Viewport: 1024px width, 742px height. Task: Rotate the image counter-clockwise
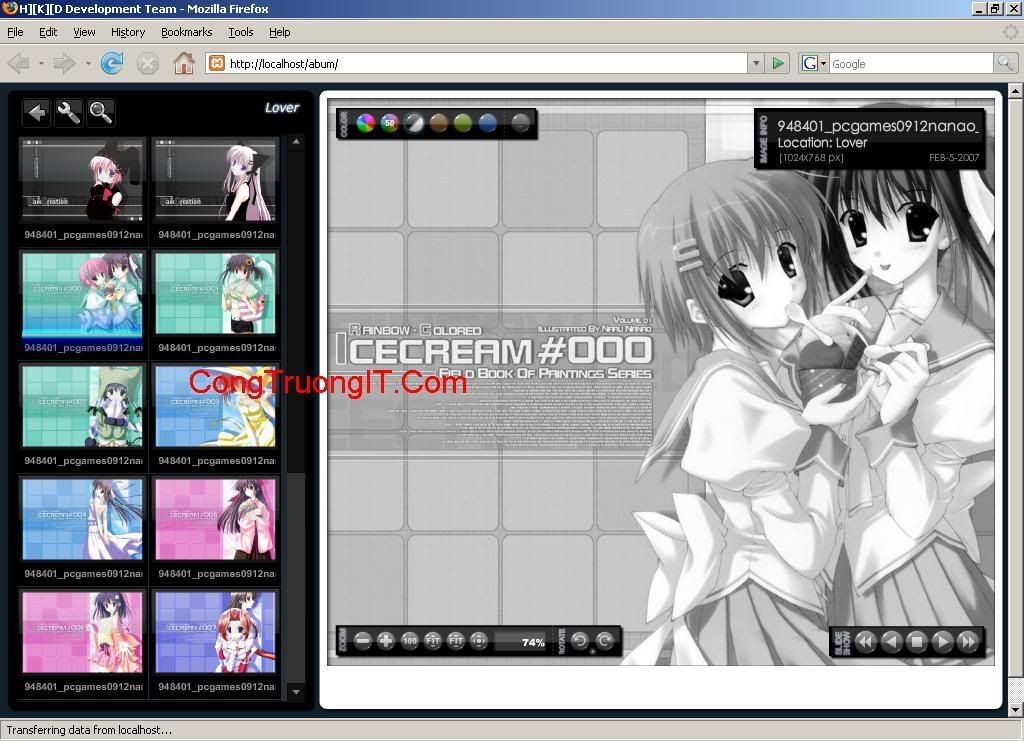pos(579,641)
